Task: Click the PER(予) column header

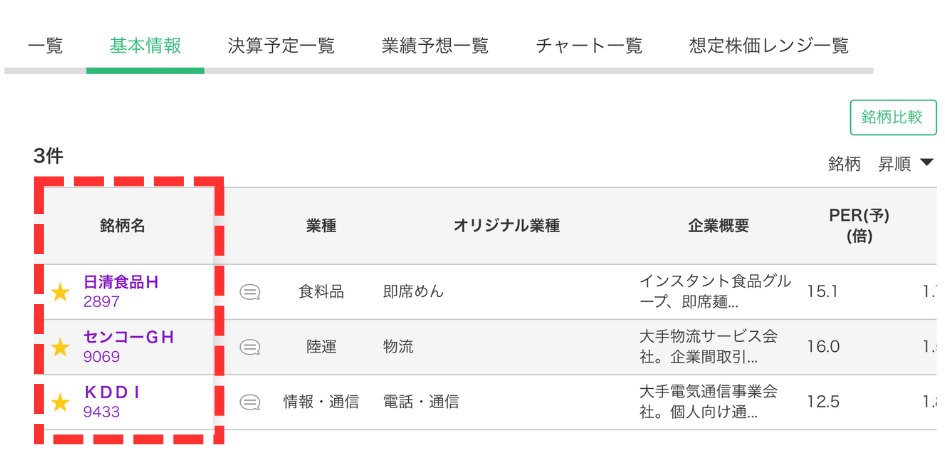Action: (859, 226)
